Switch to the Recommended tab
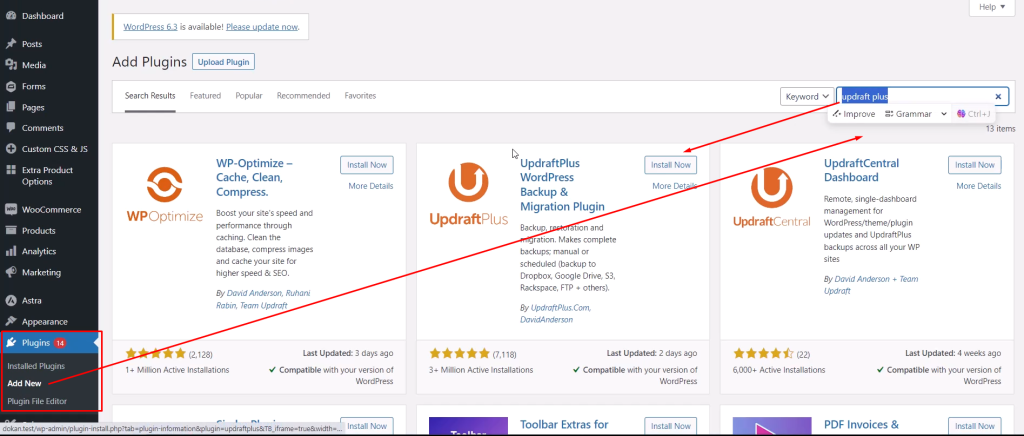1024x436 pixels. [x=303, y=95]
